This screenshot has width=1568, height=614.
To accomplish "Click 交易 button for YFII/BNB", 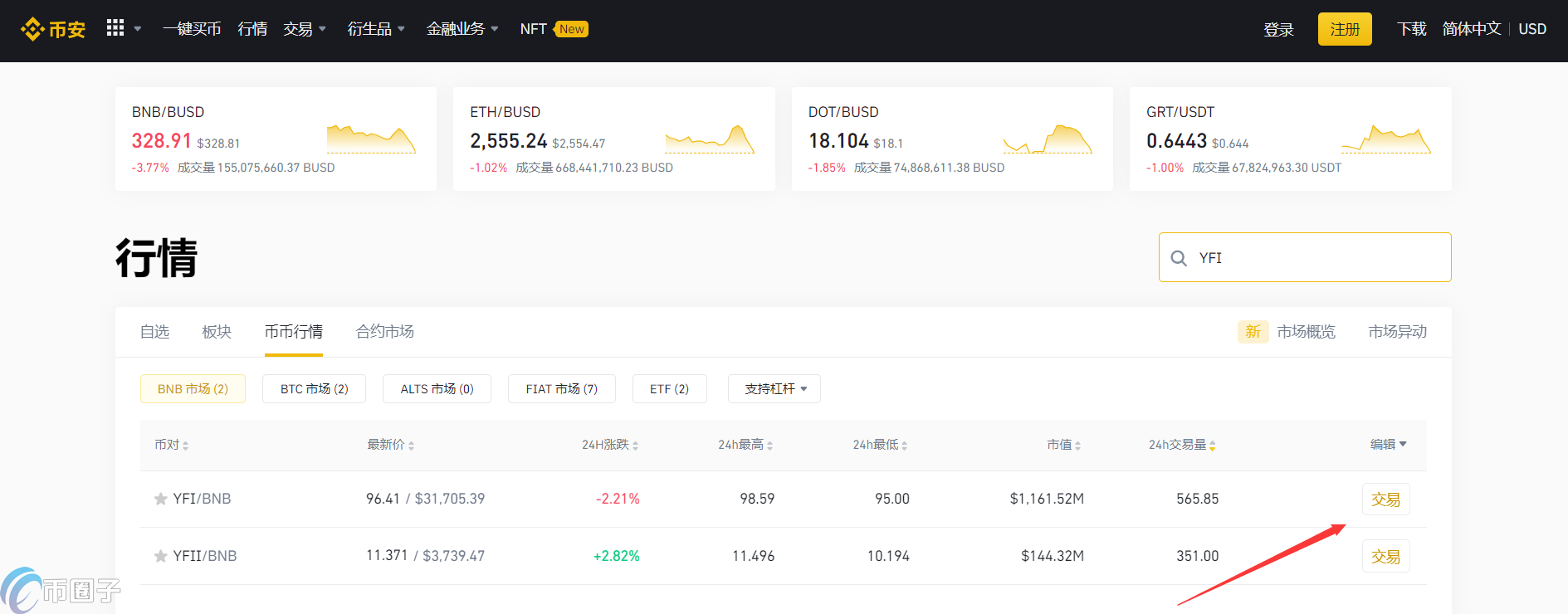I will (1386, 557).
